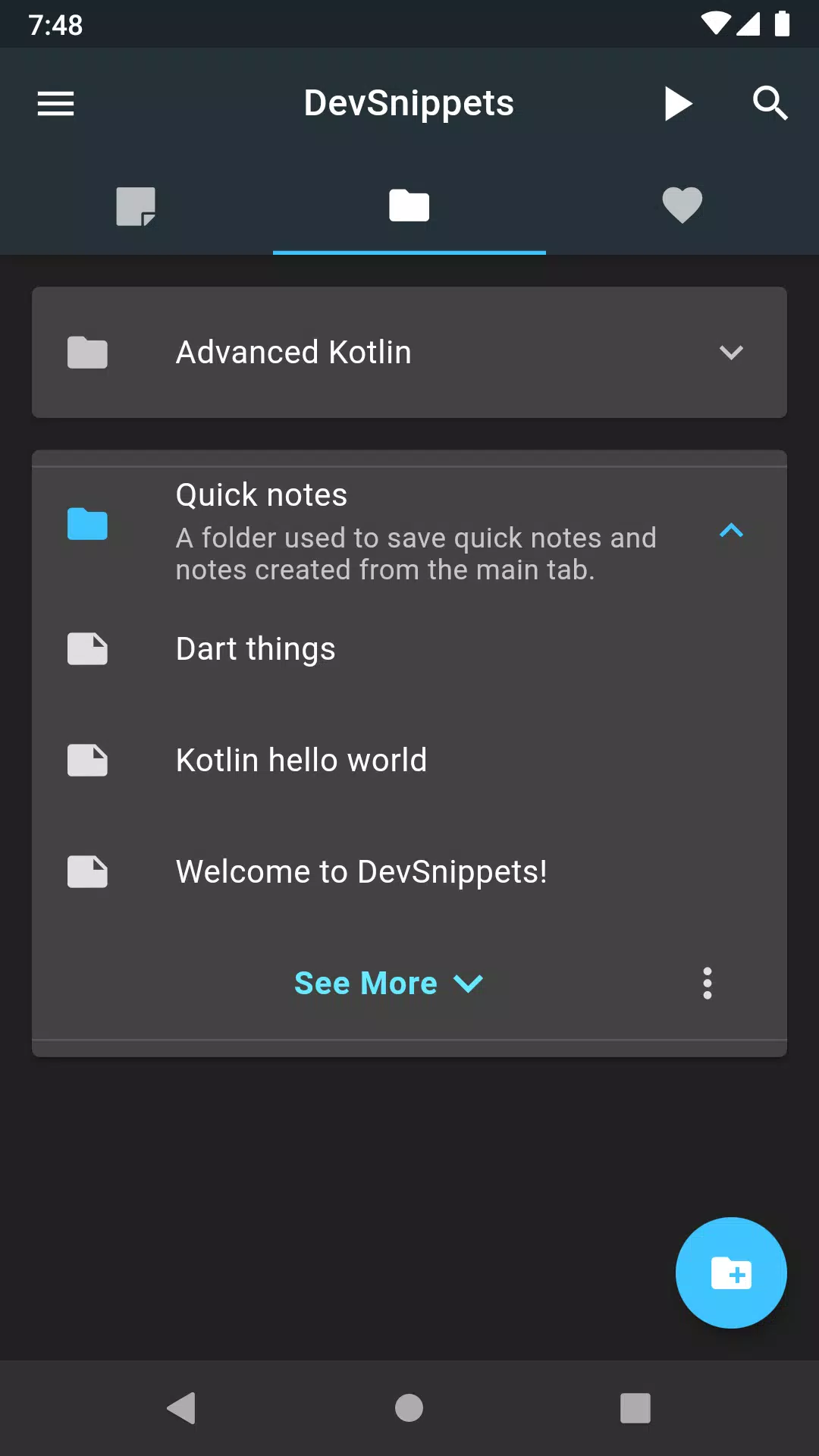The image size is (819, 1456).
Task: Tap the Quick notes folder description text
Action: click(x=416, y=554)
